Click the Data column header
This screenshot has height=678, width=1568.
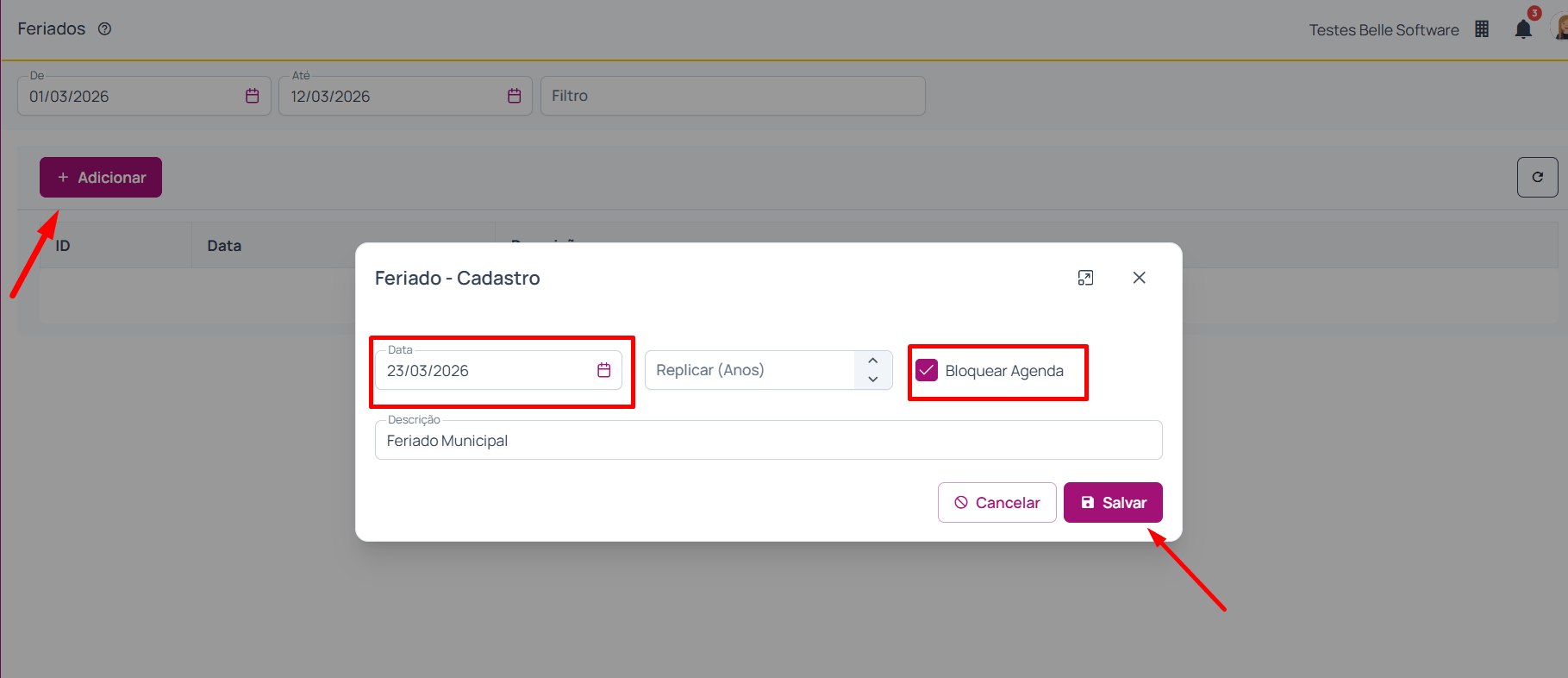coord(224,246)
